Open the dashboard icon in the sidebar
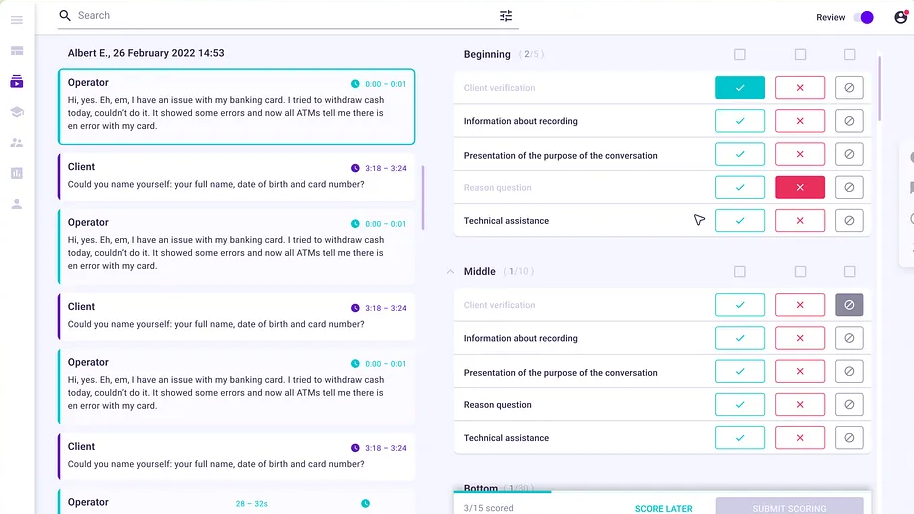The width and height of the screenshot is (914, 514). [x=17, y=51]
